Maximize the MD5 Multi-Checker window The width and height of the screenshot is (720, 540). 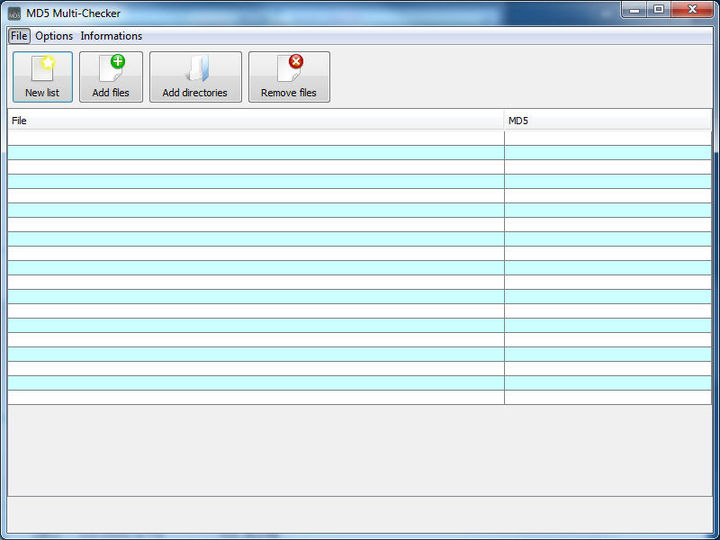pyautogui.click(x=659, y=9)
